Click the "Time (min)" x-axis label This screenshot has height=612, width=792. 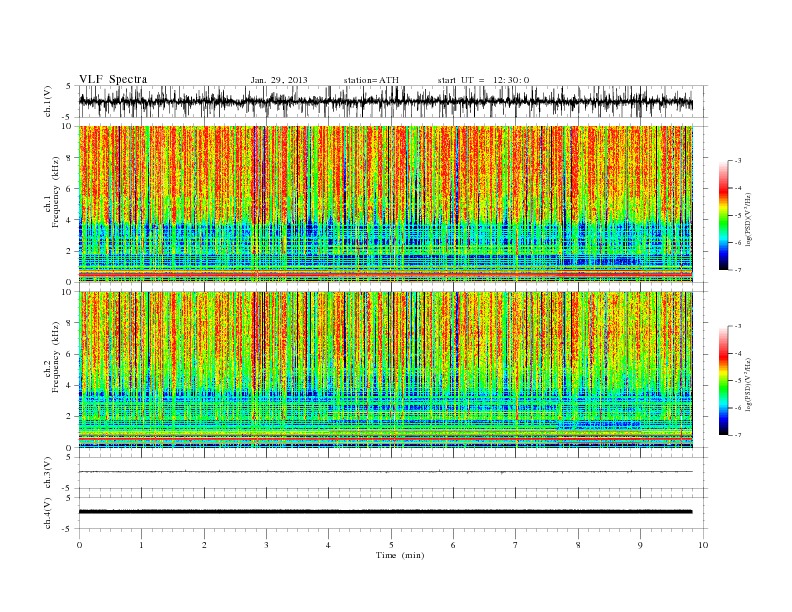400,555
